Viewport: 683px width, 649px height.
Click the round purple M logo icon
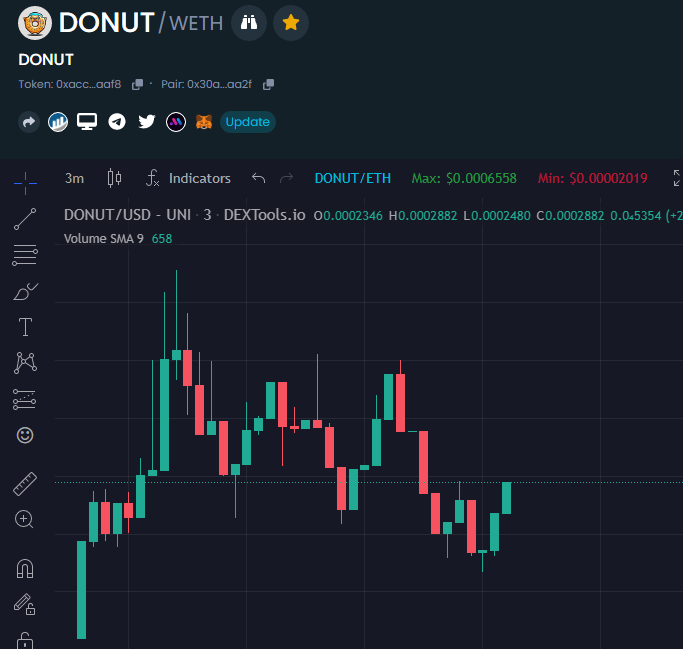click(x=176, y=122)
